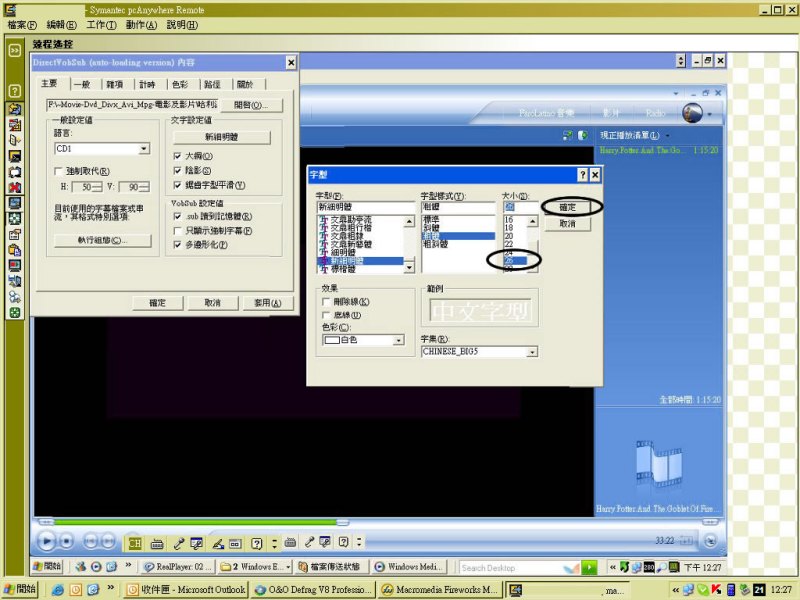Open the 編輯(E) menu

(61, 25)
